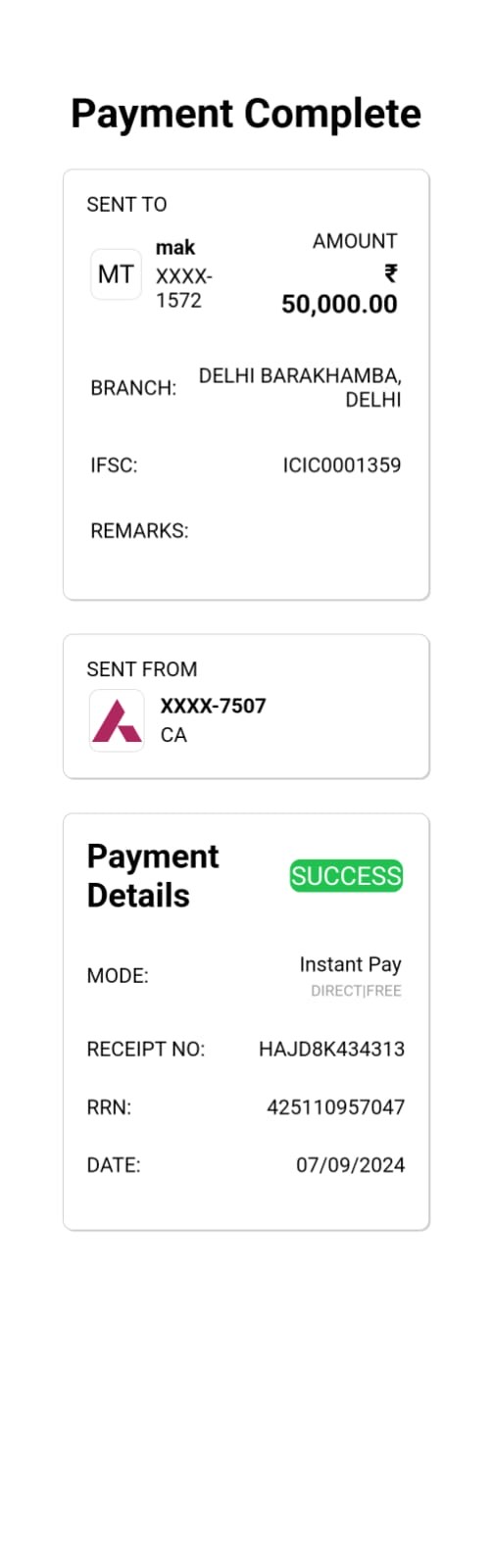
Task: Click the Instant Pay mode value
Action: [x=350, y=965]
